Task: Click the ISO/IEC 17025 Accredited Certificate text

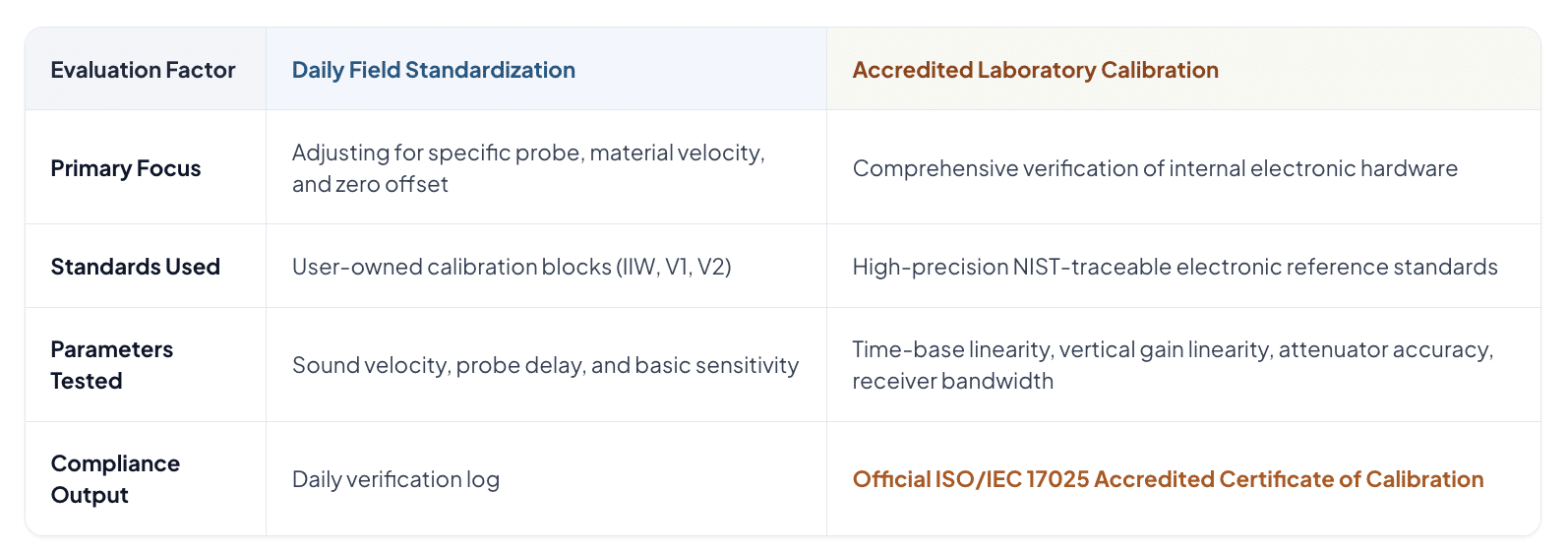Action: tap(1168, 479)
